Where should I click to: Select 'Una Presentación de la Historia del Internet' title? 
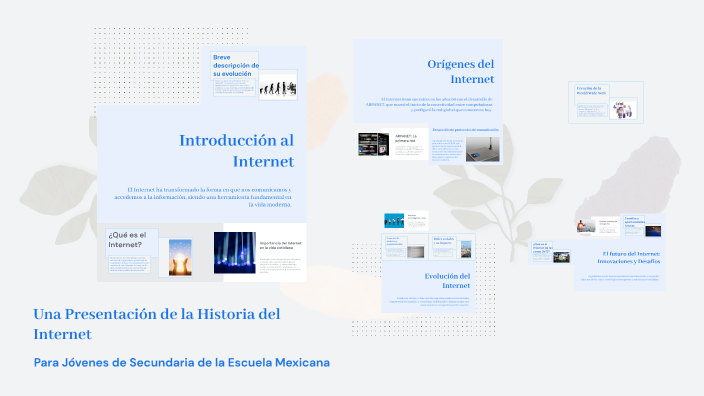[157, 324]
